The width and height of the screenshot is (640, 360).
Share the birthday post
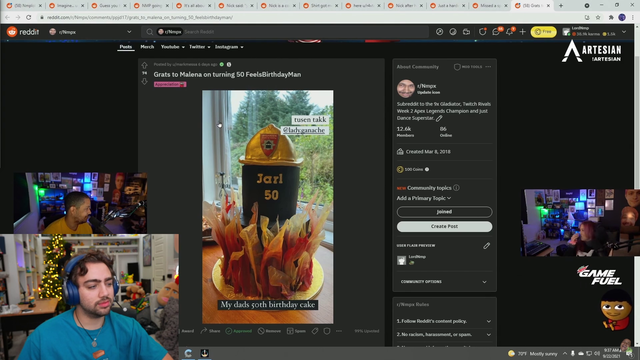coord(210,331)
